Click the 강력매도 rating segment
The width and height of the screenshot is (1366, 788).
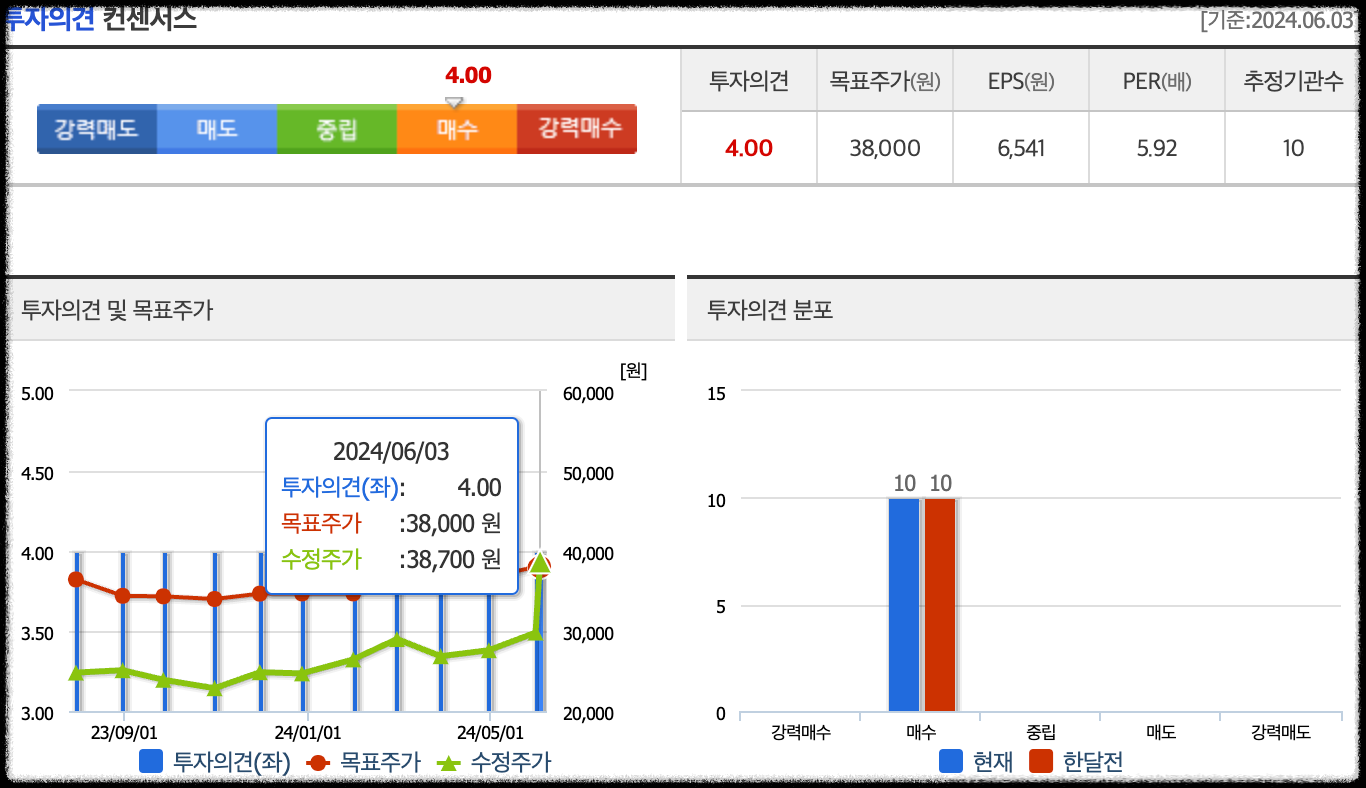pos(97,128)
